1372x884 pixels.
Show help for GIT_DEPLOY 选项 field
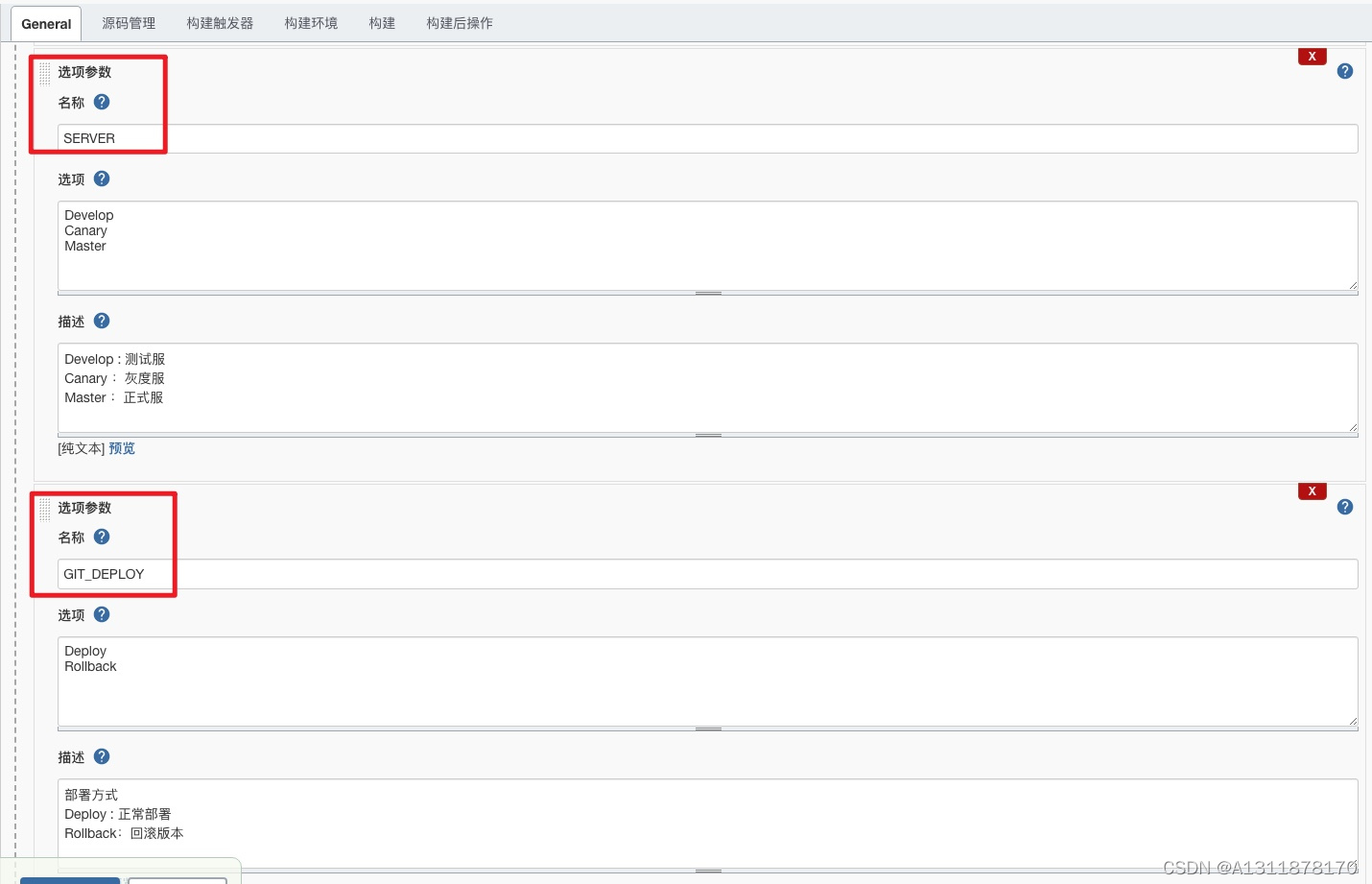click(102, 614)
